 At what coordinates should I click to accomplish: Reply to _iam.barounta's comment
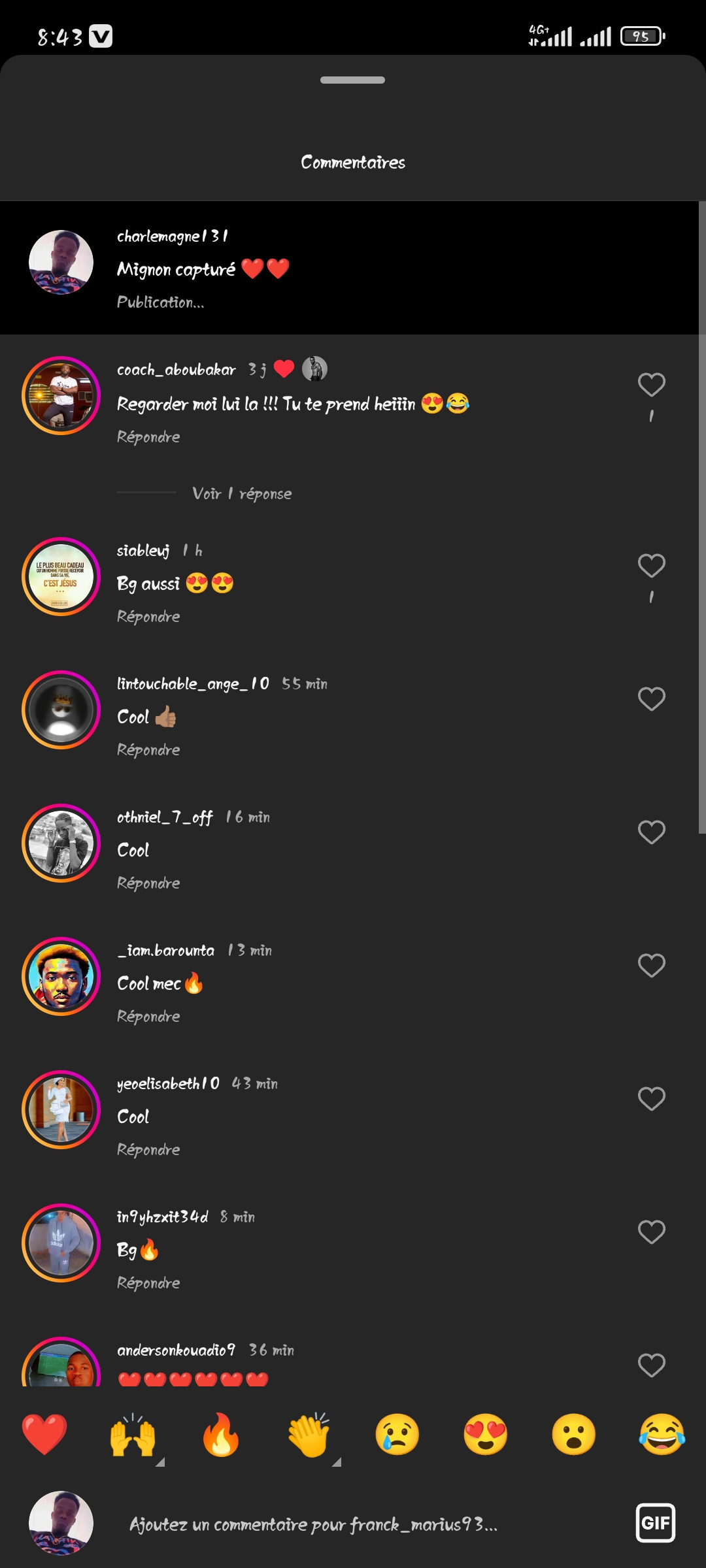148,1017
